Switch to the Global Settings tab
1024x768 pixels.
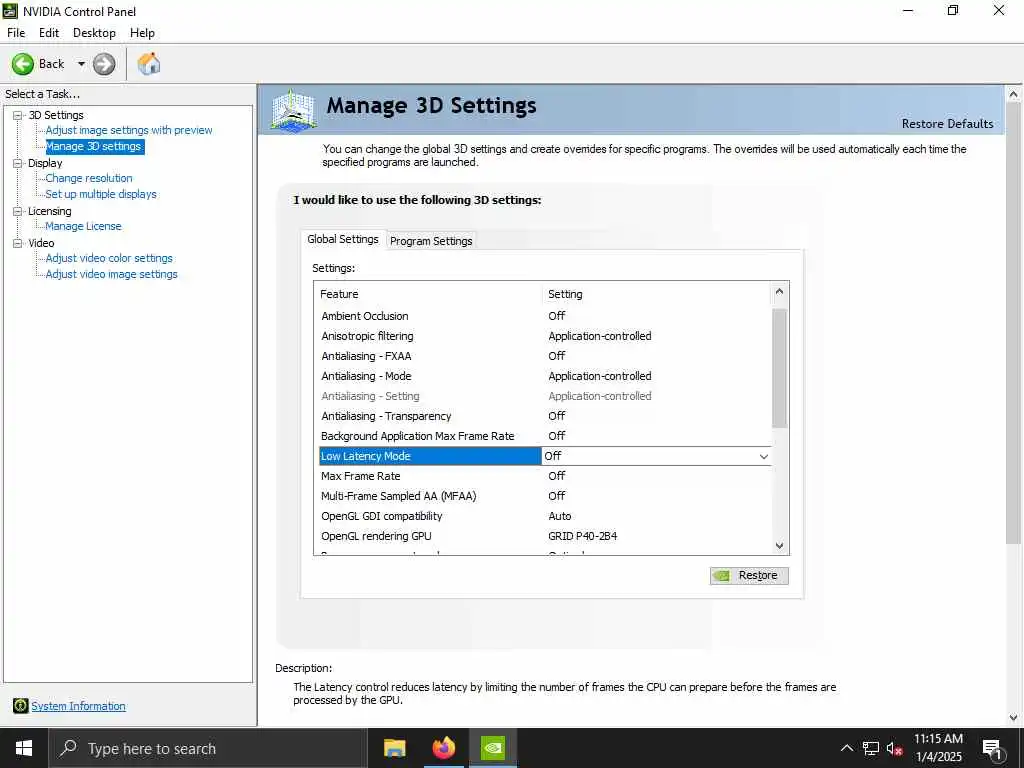coord(343,239)
